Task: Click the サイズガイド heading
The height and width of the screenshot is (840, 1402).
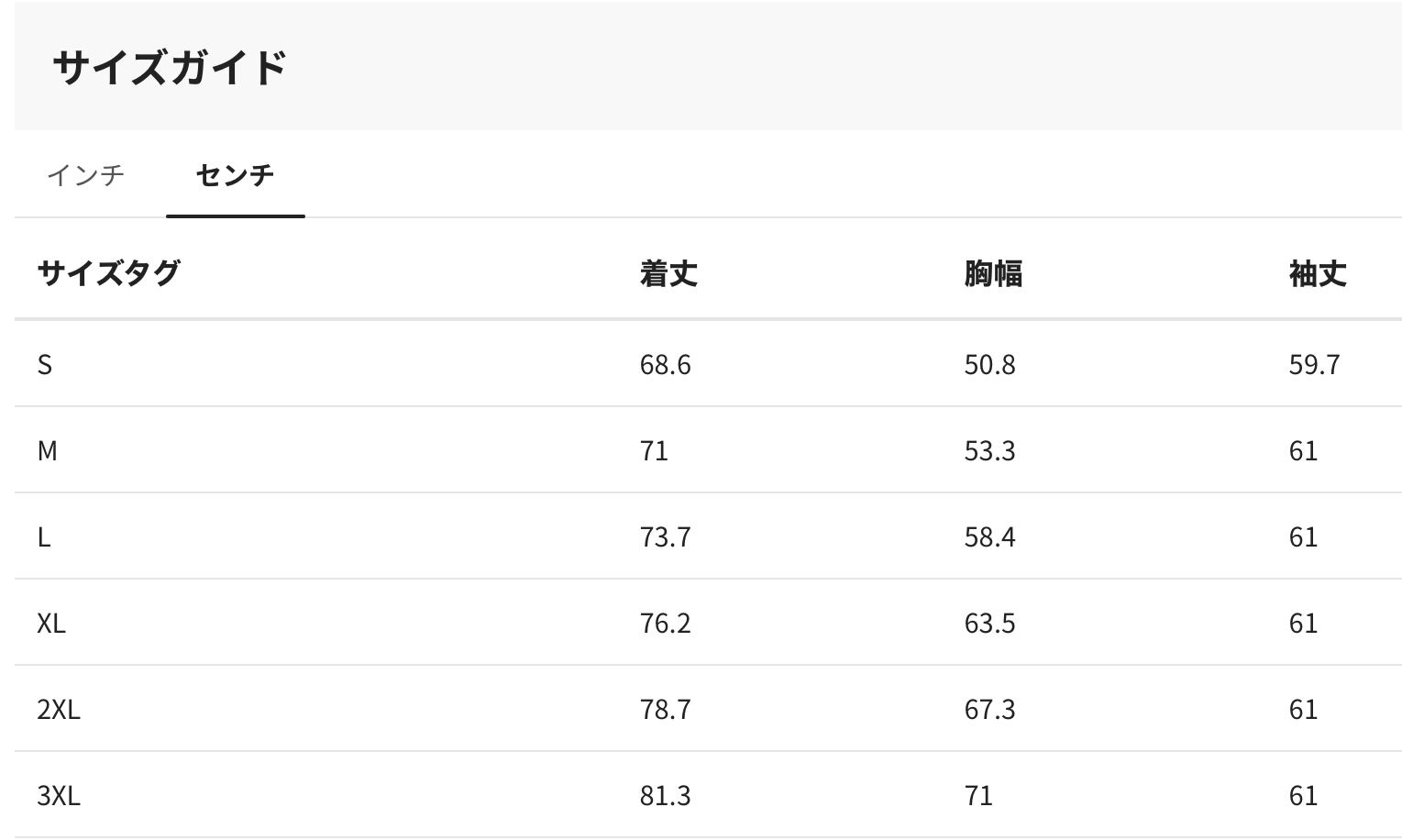Action: (171, 68)
